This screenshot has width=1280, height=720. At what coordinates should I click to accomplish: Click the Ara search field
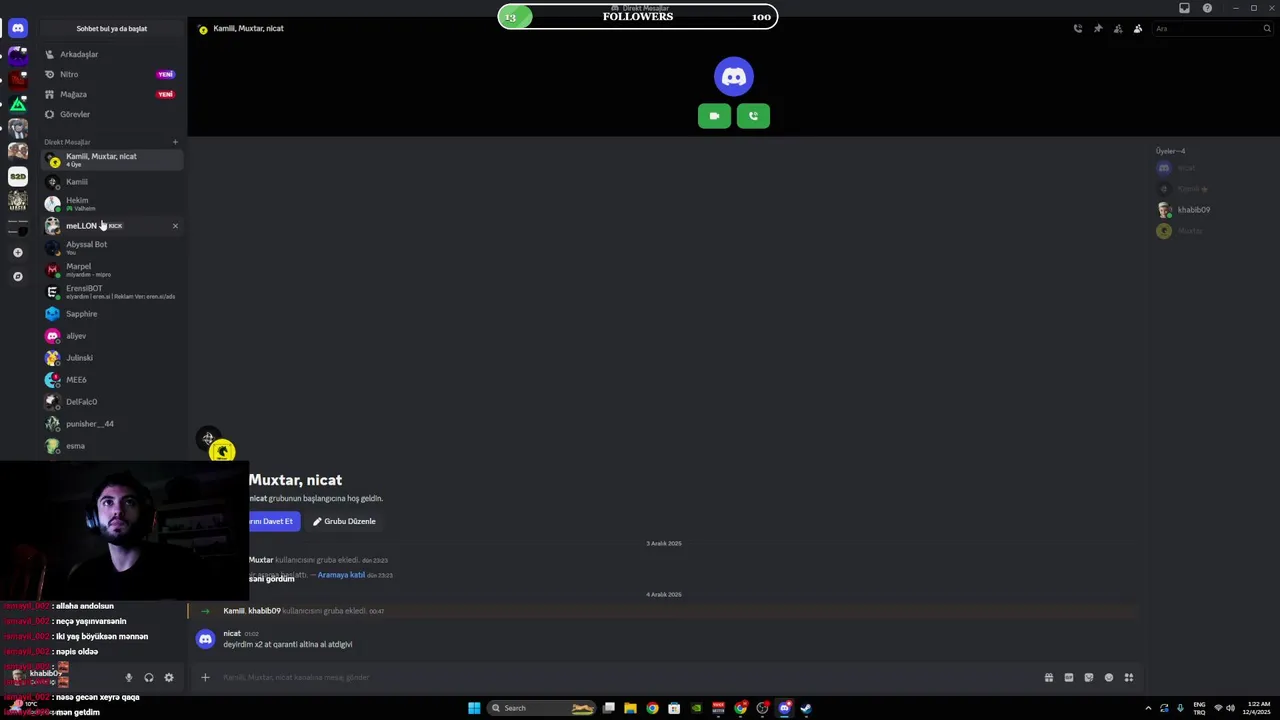[1212, 29]
